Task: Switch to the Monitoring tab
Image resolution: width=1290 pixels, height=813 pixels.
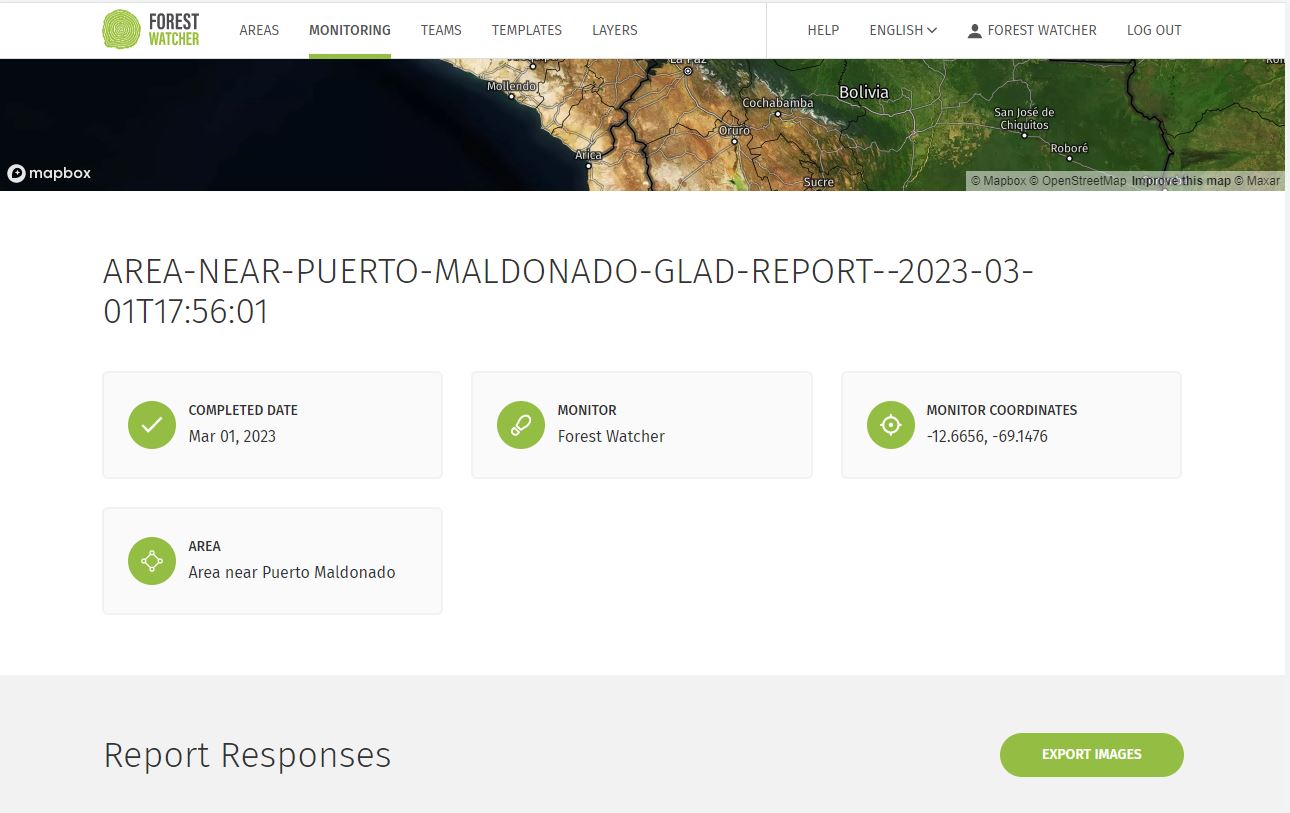Action: 349,30
